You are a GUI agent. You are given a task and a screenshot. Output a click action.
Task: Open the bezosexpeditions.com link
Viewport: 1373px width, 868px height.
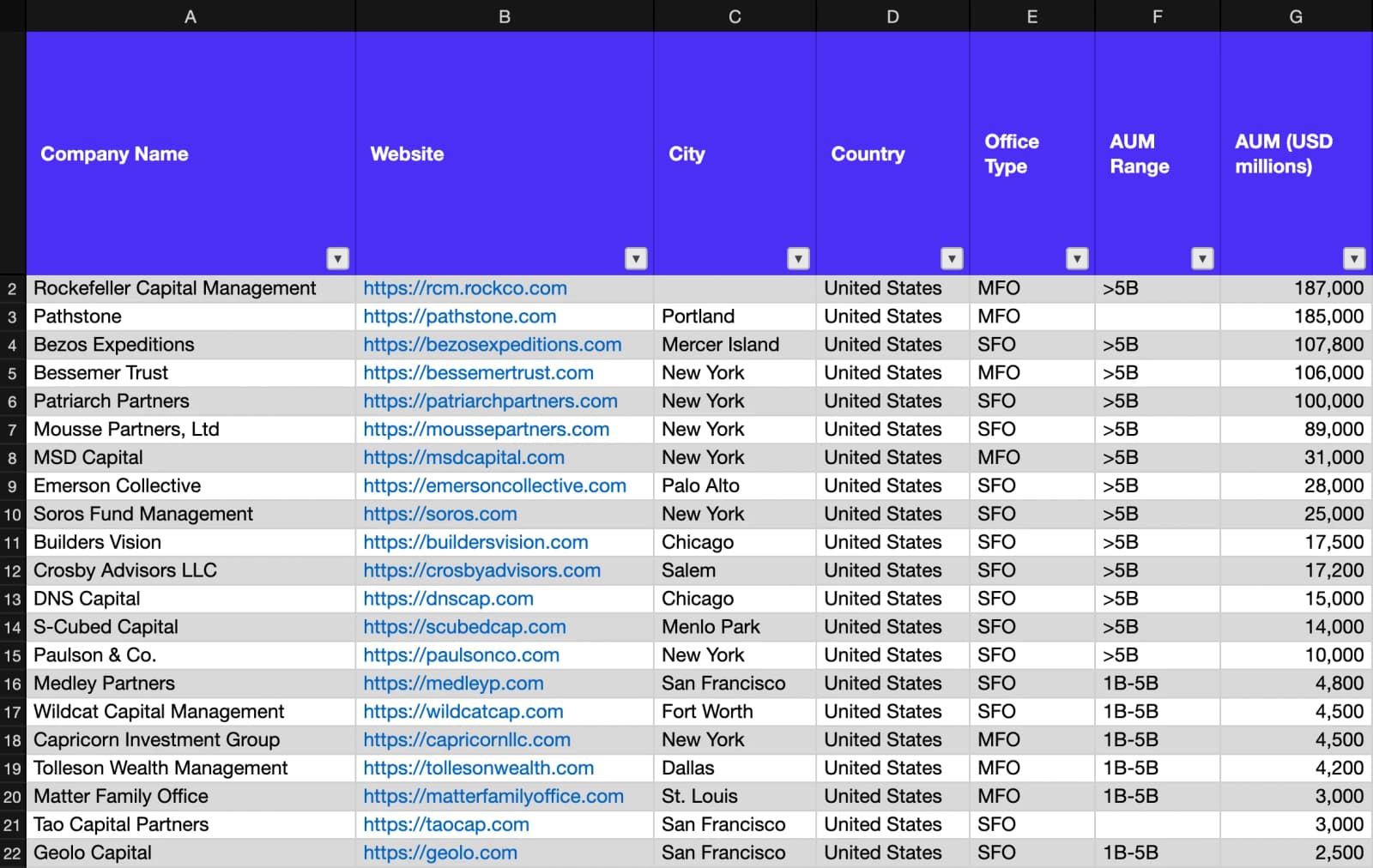coord(493,345)
